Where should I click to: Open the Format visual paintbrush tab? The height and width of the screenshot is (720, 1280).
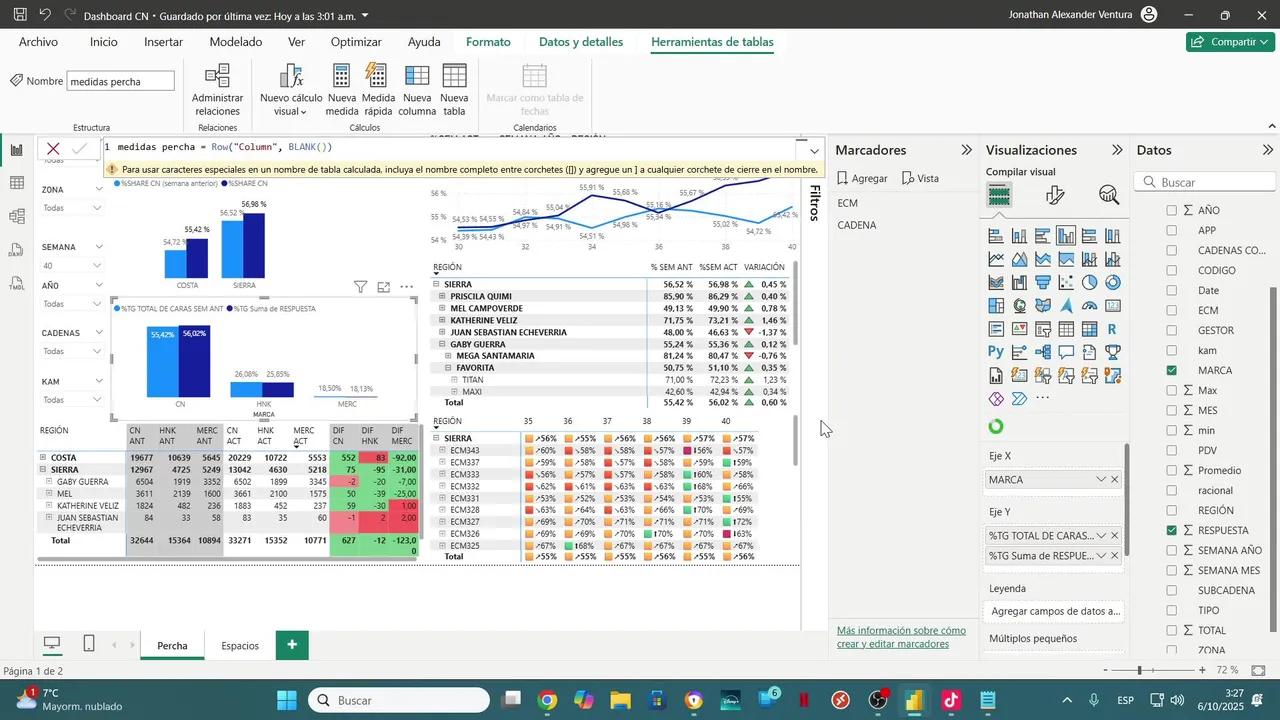pos(1054,196)
